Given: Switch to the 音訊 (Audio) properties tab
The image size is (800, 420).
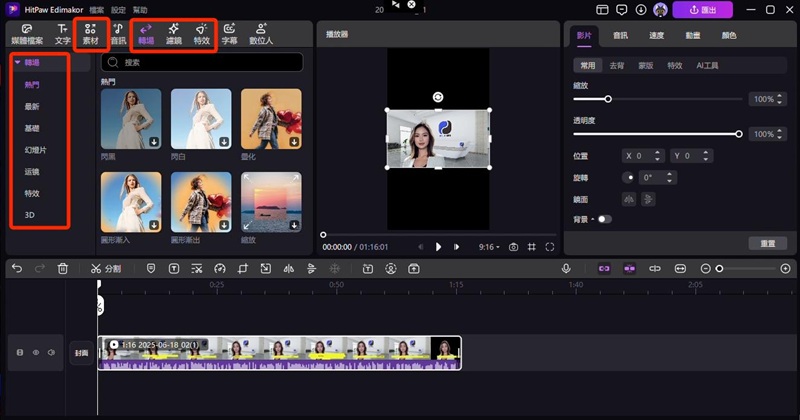Looking at the screenshot, I should [x=620, y=34].
